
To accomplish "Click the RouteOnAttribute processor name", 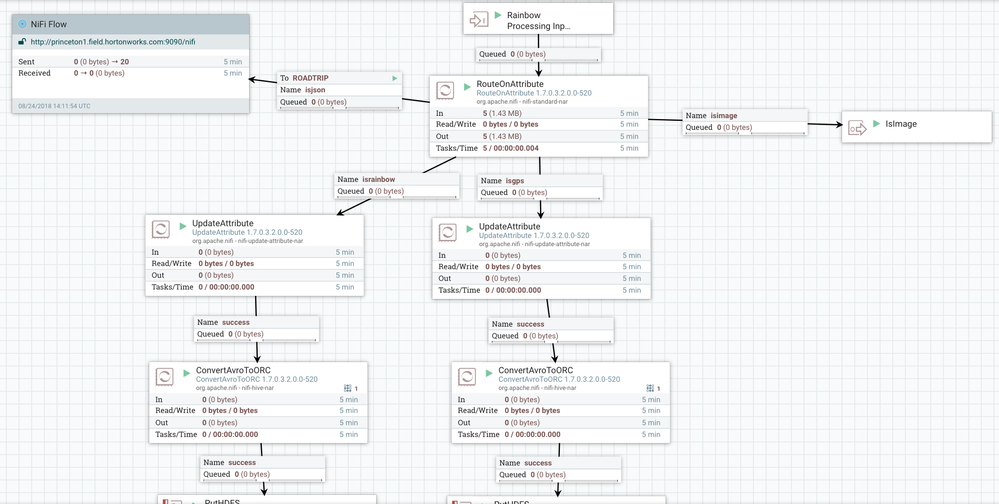I will [x=510, y=84].
